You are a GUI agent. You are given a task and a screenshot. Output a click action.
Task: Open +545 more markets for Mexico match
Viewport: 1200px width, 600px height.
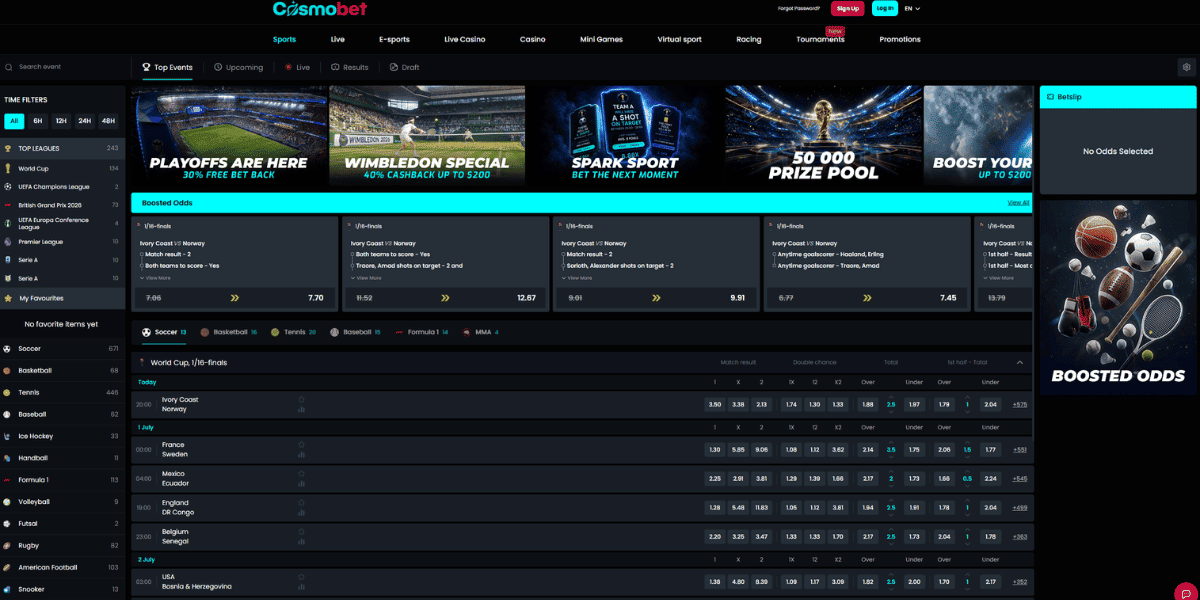click(x=1019, y=479)
